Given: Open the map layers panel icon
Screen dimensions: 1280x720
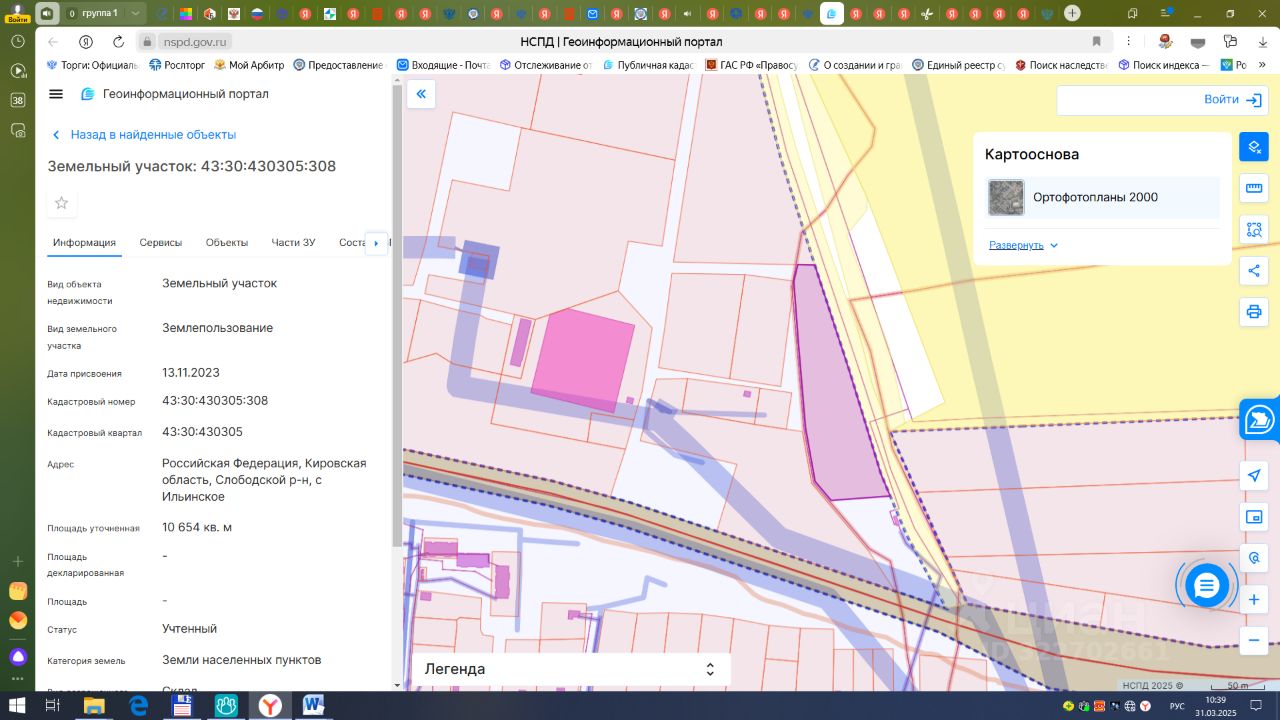Looking at the screenshot, I should click(x=1254, y=147).
